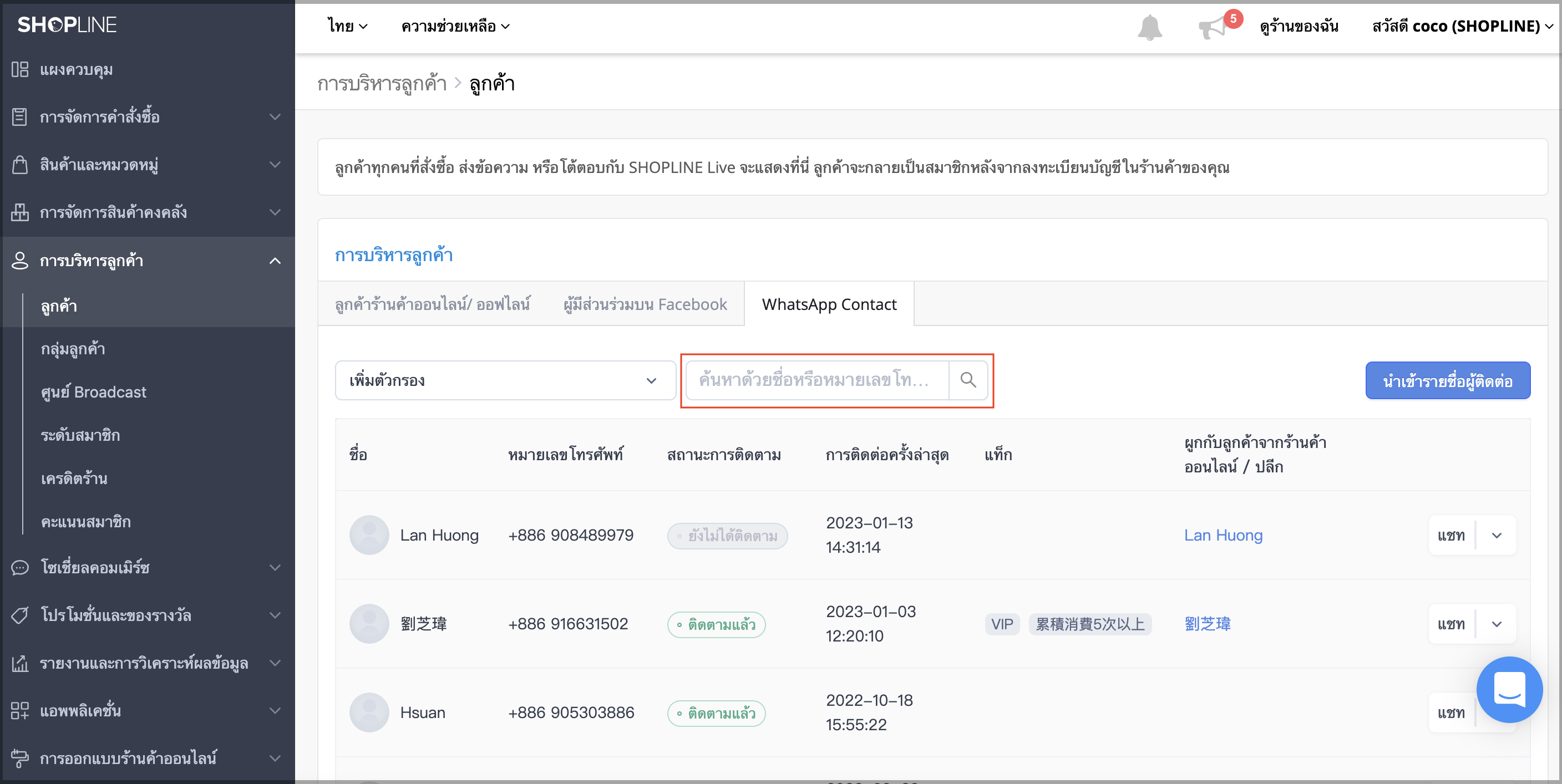The height and width of the screenshot is (784, 1562).
Task: Open the เพิ่มตัวกรอง filter dropdown
Action: [x=505, y=380]
